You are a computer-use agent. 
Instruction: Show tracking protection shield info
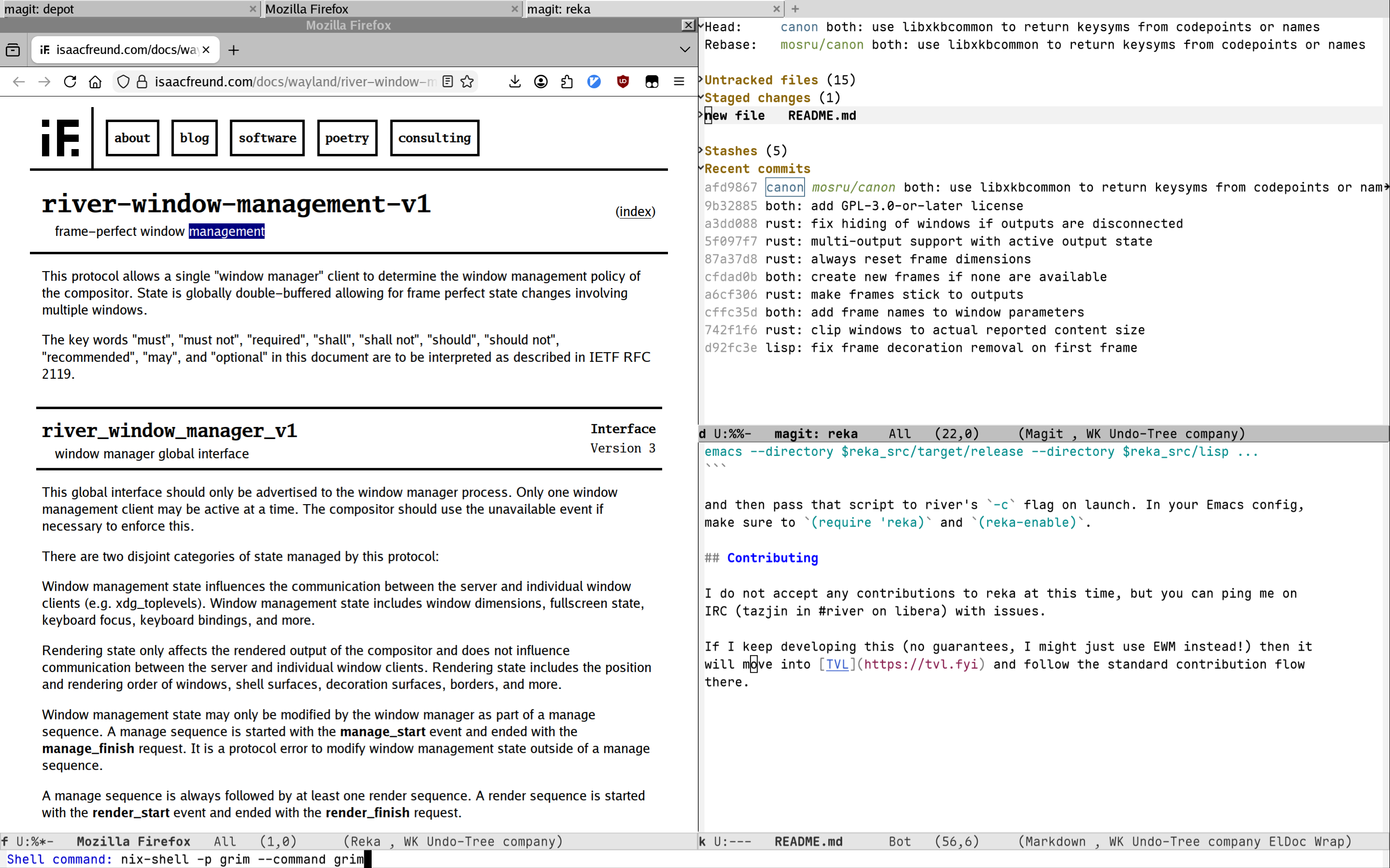pyautogui.click(x=123, y=82)
